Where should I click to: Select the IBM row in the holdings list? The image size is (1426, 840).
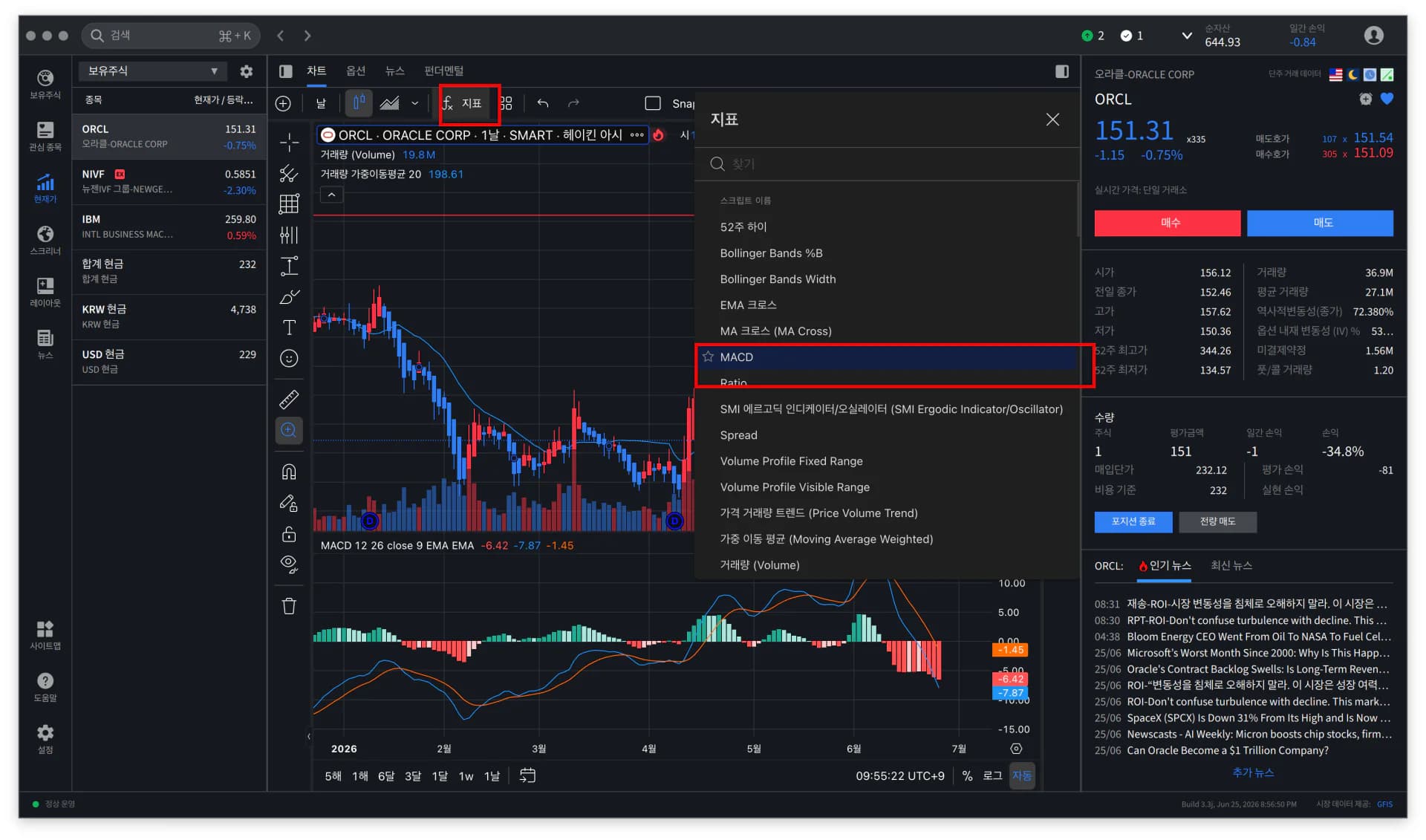pos(169,227)
